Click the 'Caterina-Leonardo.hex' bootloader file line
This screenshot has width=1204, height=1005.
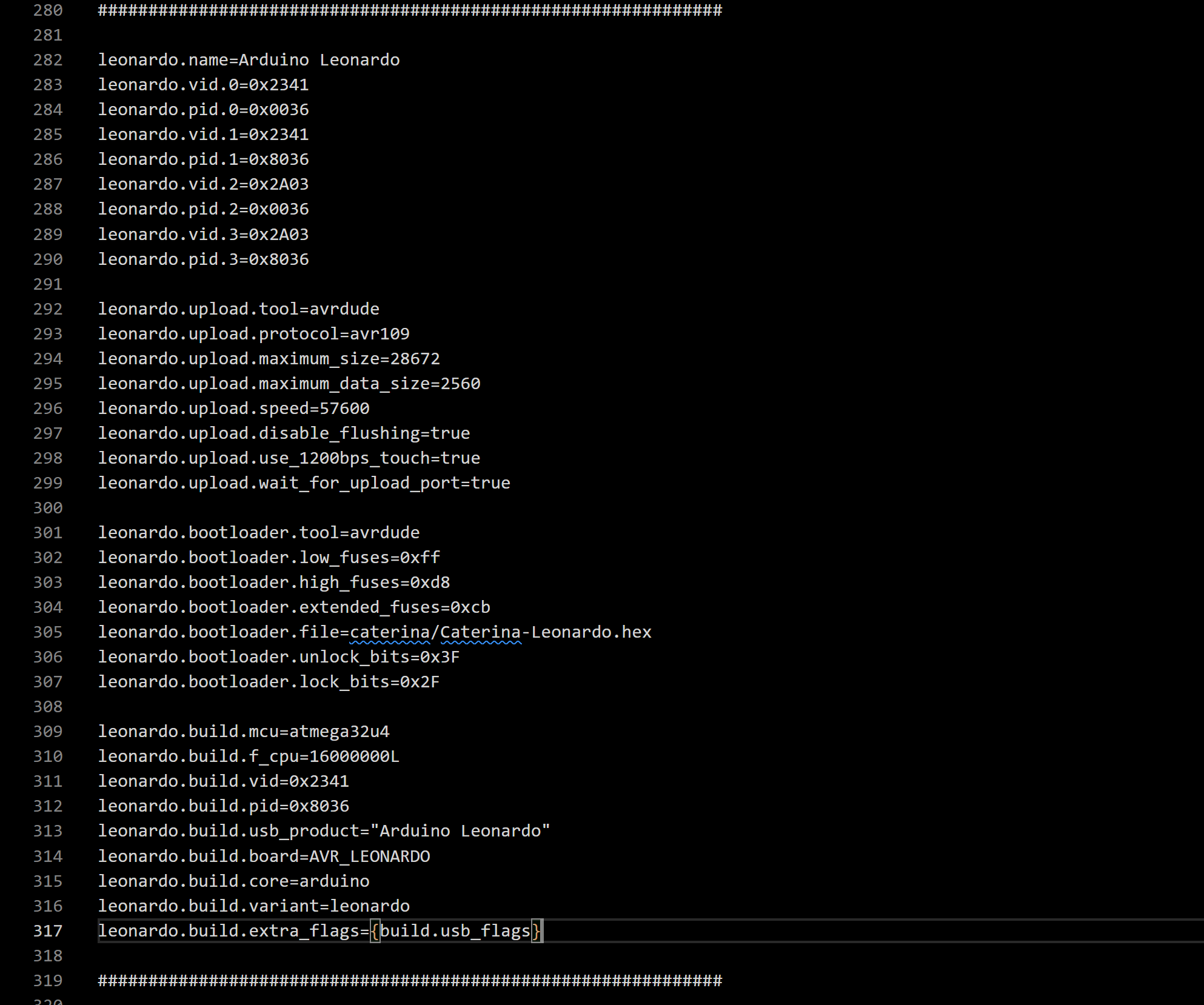click(375, 632)
